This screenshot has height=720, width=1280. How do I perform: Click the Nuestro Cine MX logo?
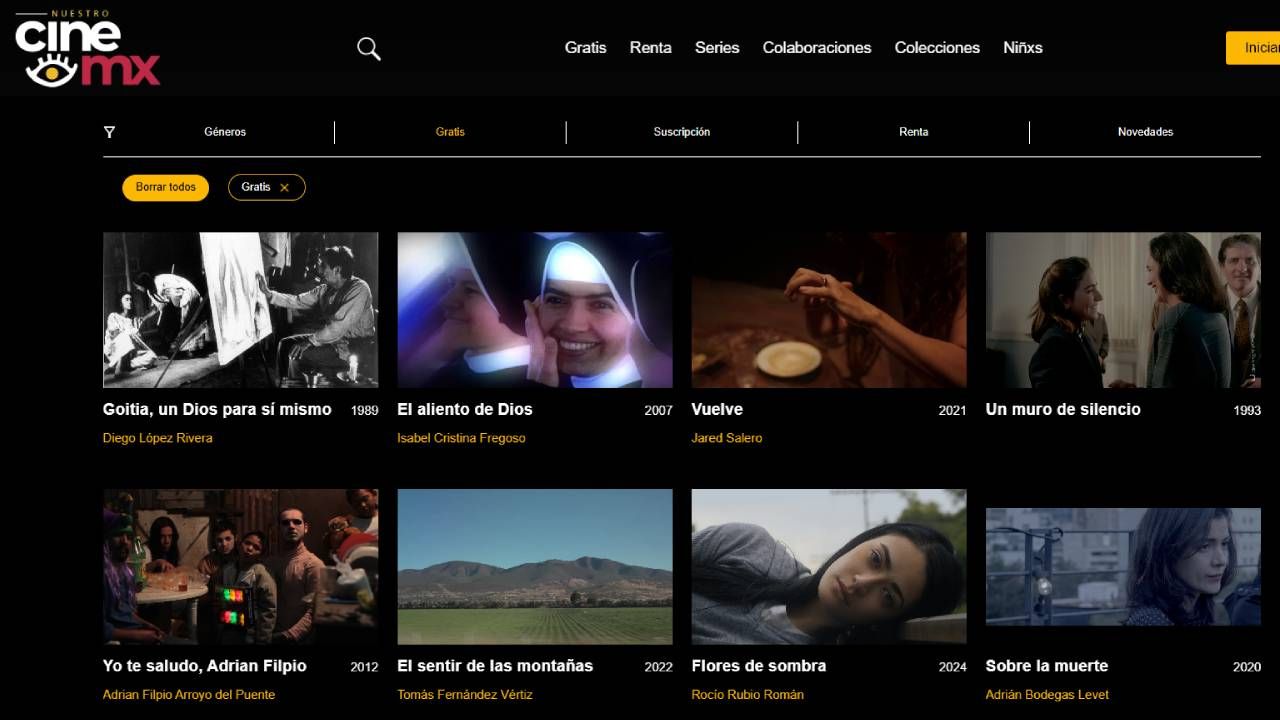[x=88, y=49]
